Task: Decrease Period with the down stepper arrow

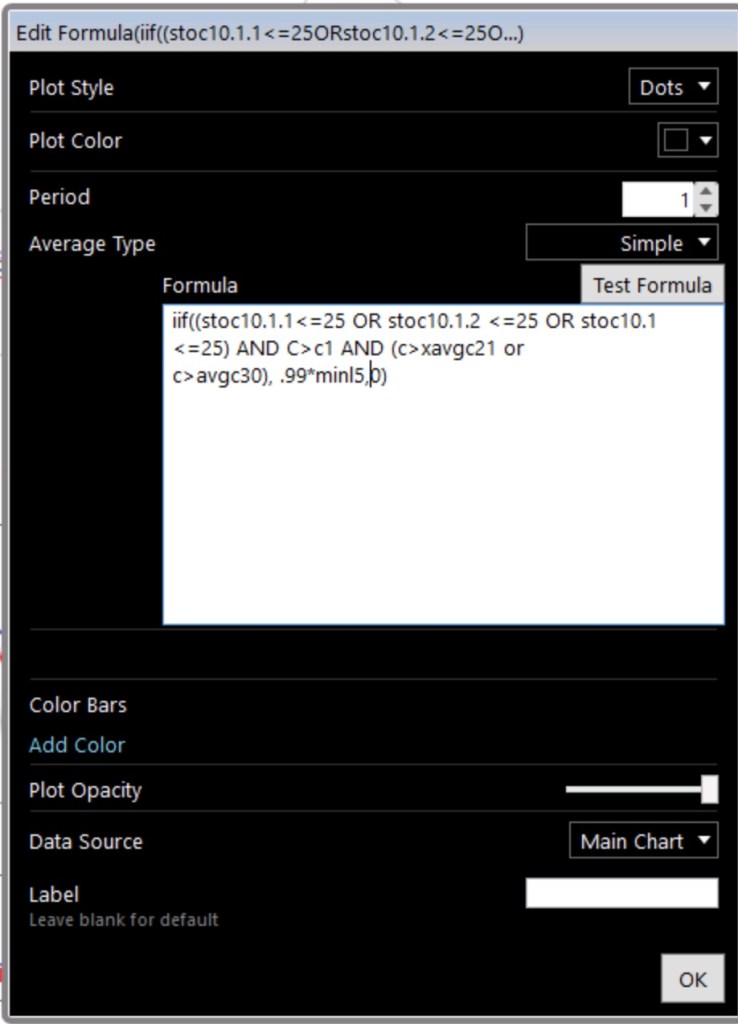Action: coord(706,208)
